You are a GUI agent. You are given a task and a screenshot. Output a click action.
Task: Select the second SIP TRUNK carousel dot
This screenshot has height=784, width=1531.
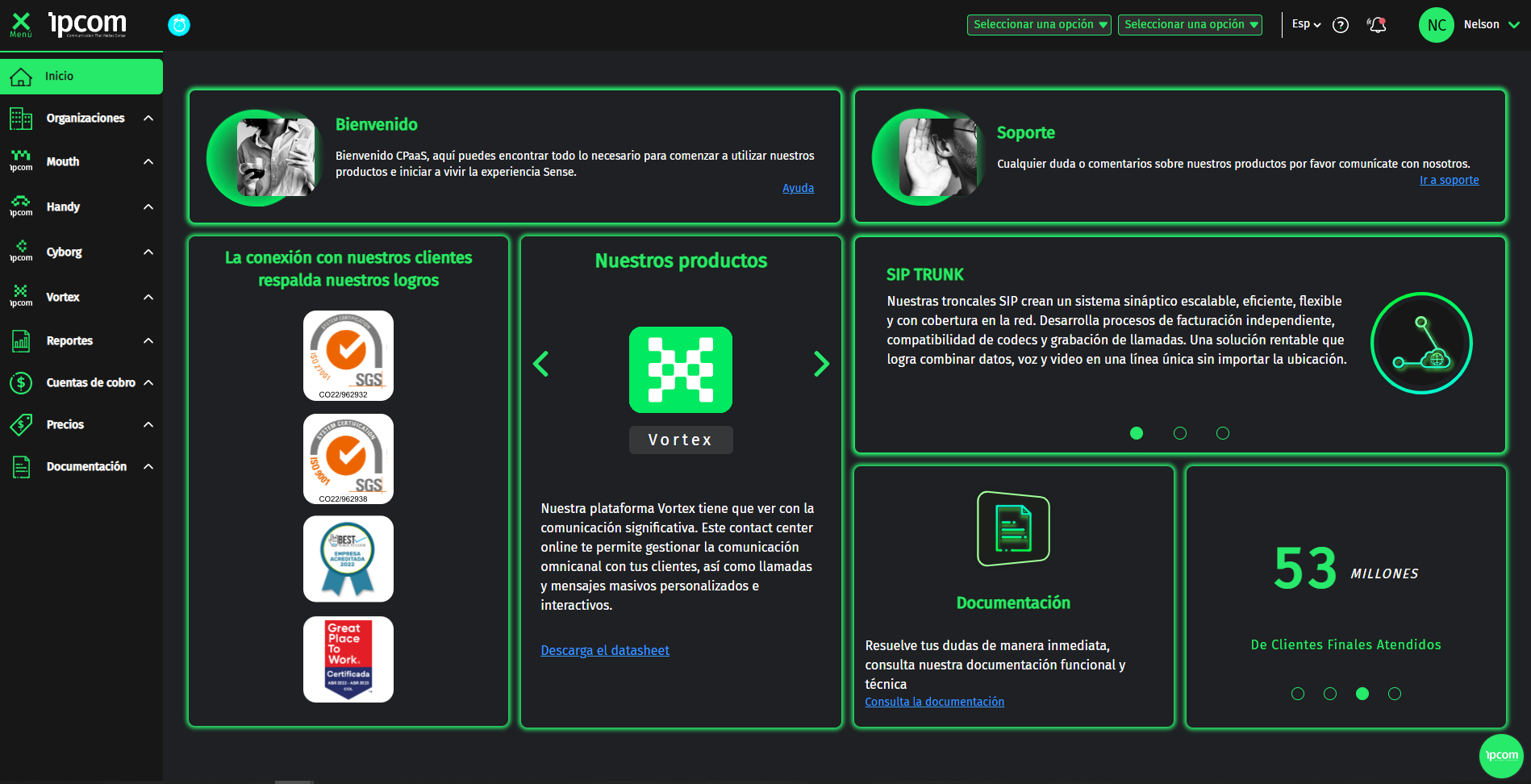tap(1180, 433)
